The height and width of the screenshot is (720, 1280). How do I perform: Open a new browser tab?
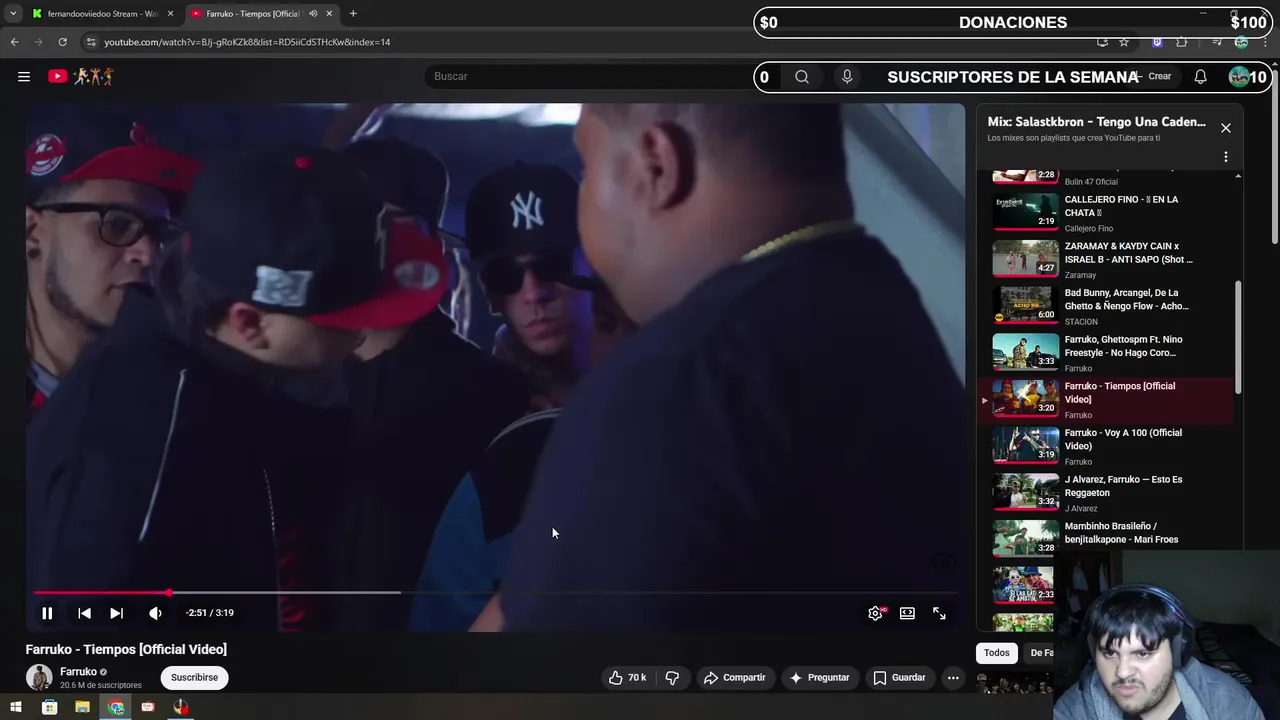click(x=353, y=14)
